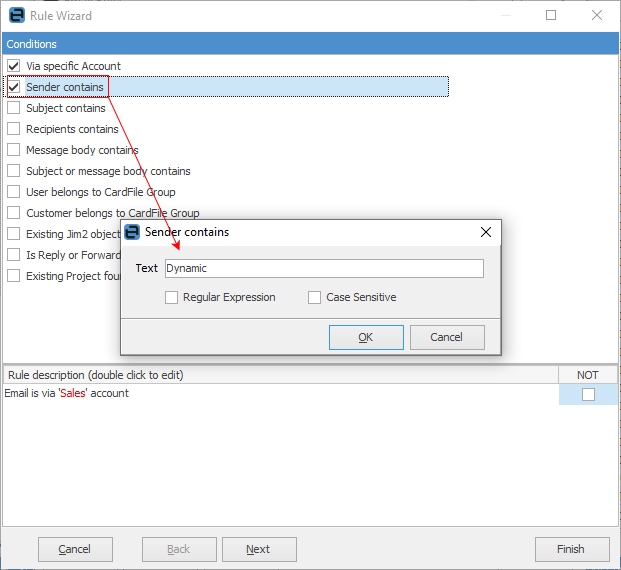Click the Finish button
This screenshot has height=570, width=621.
pyautogui.click(x=572, y=549)
